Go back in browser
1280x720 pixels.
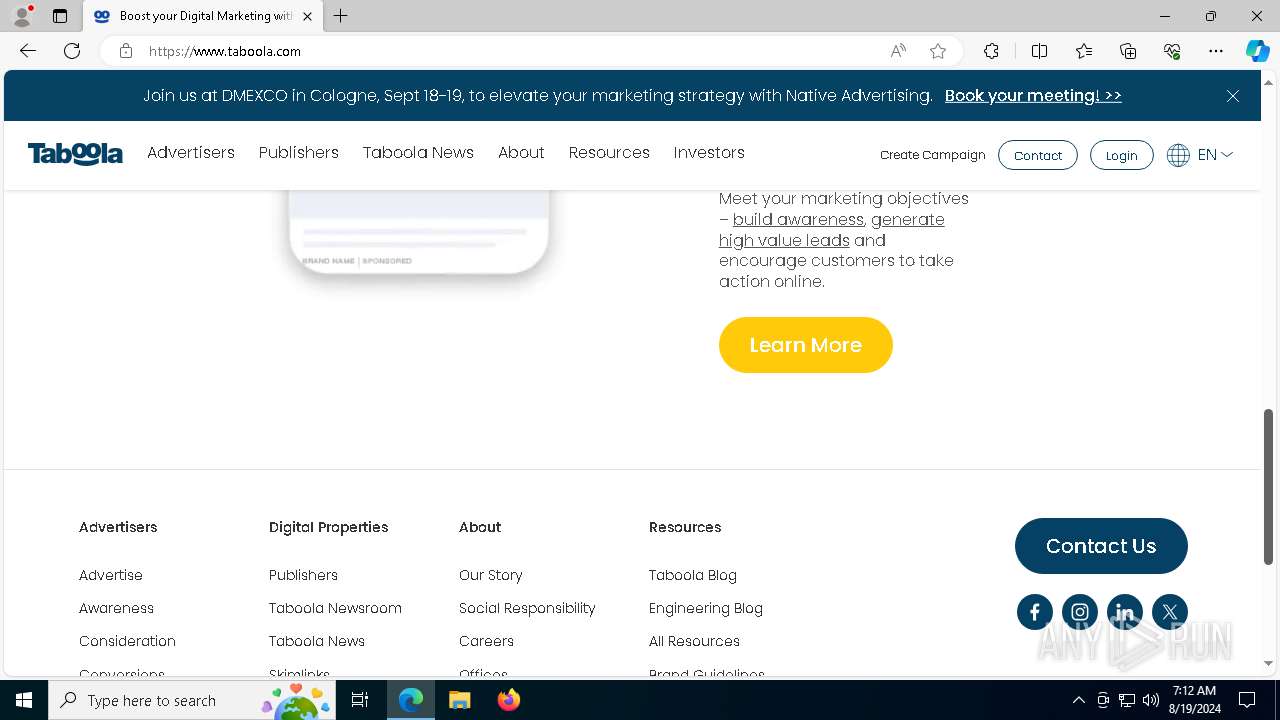[x=28, y=51]
